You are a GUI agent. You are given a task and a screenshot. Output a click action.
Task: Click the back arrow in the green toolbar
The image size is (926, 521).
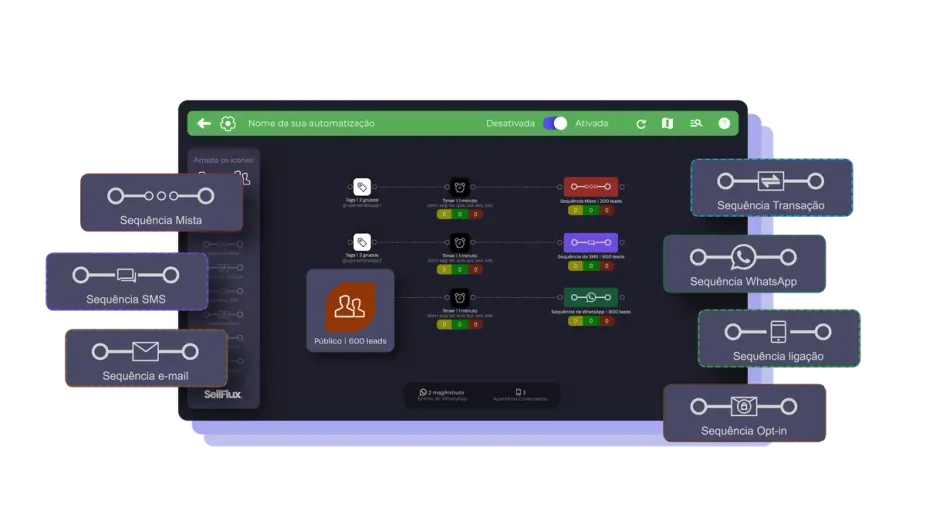[204, 123]
